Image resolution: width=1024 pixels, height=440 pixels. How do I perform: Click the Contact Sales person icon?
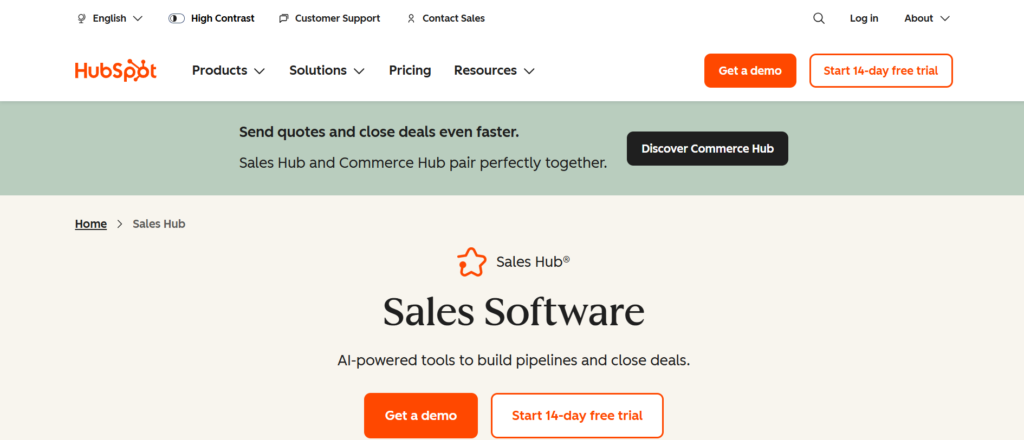click(x=411, y=18)
